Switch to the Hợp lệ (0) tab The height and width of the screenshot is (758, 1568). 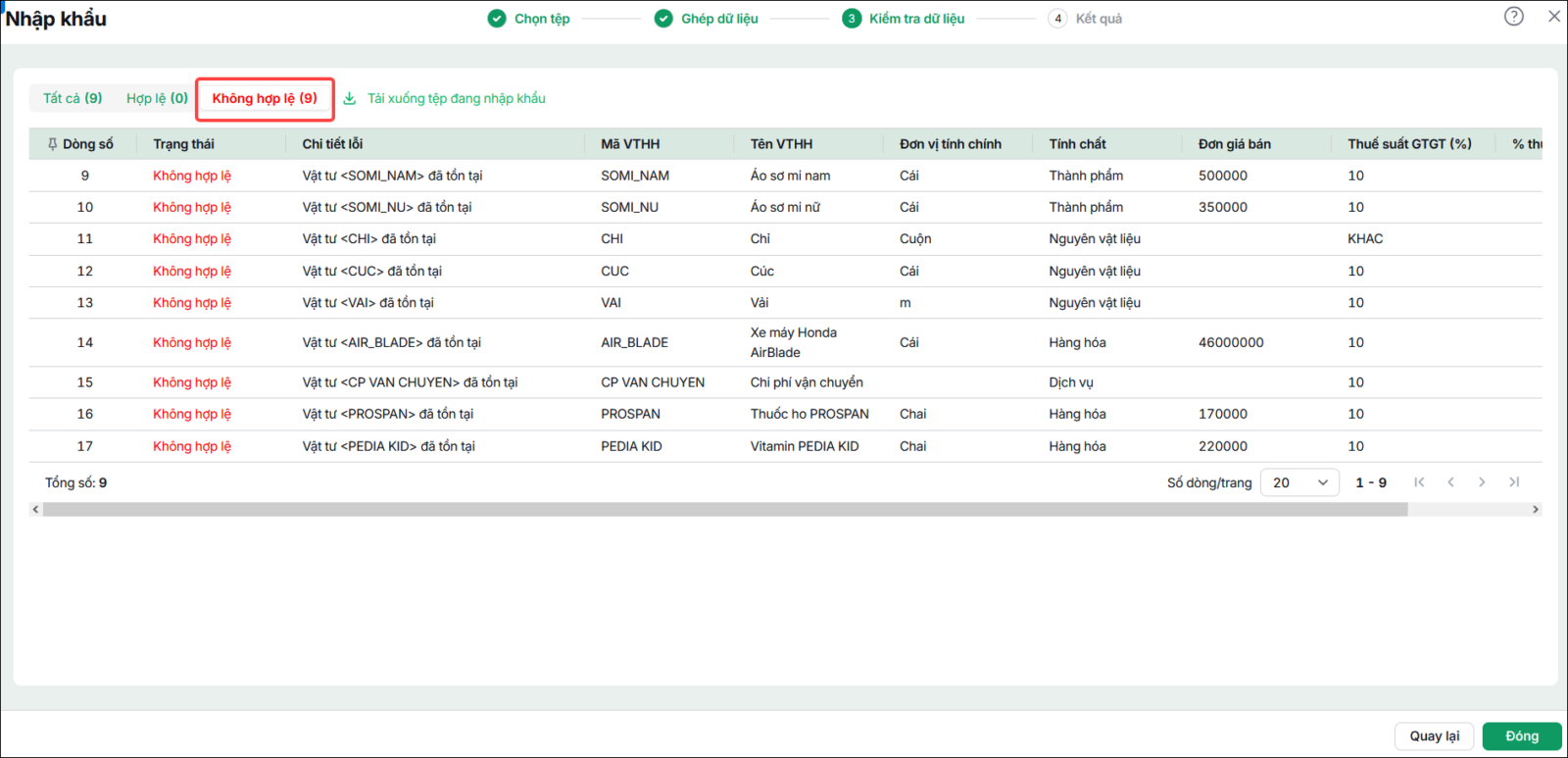pos(157,98)
